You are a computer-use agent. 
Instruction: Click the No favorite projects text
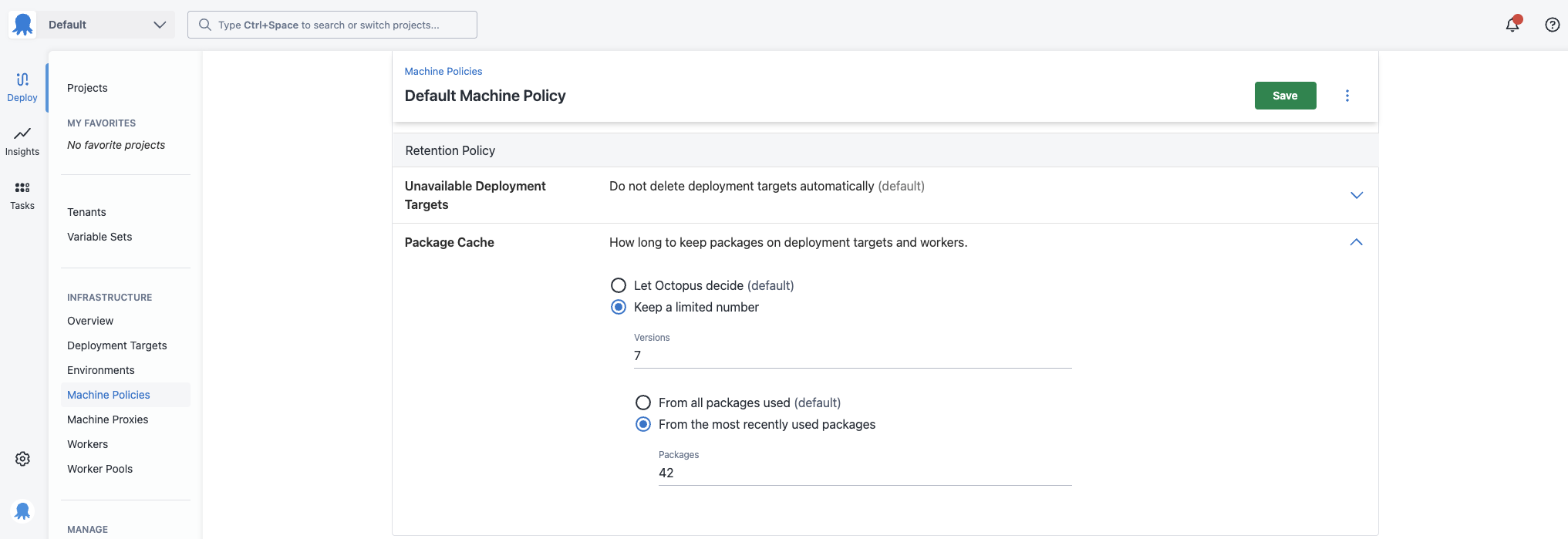116,145
